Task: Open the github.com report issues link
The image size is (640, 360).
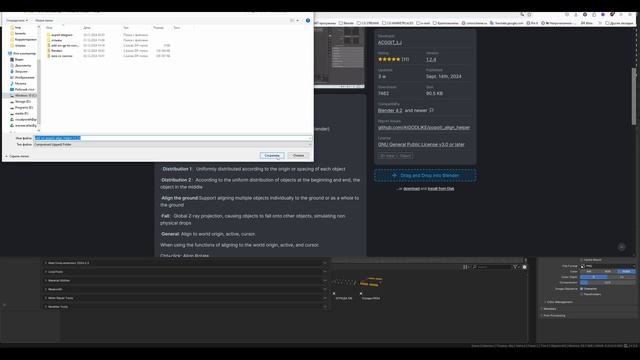Action: click(424, 127)
